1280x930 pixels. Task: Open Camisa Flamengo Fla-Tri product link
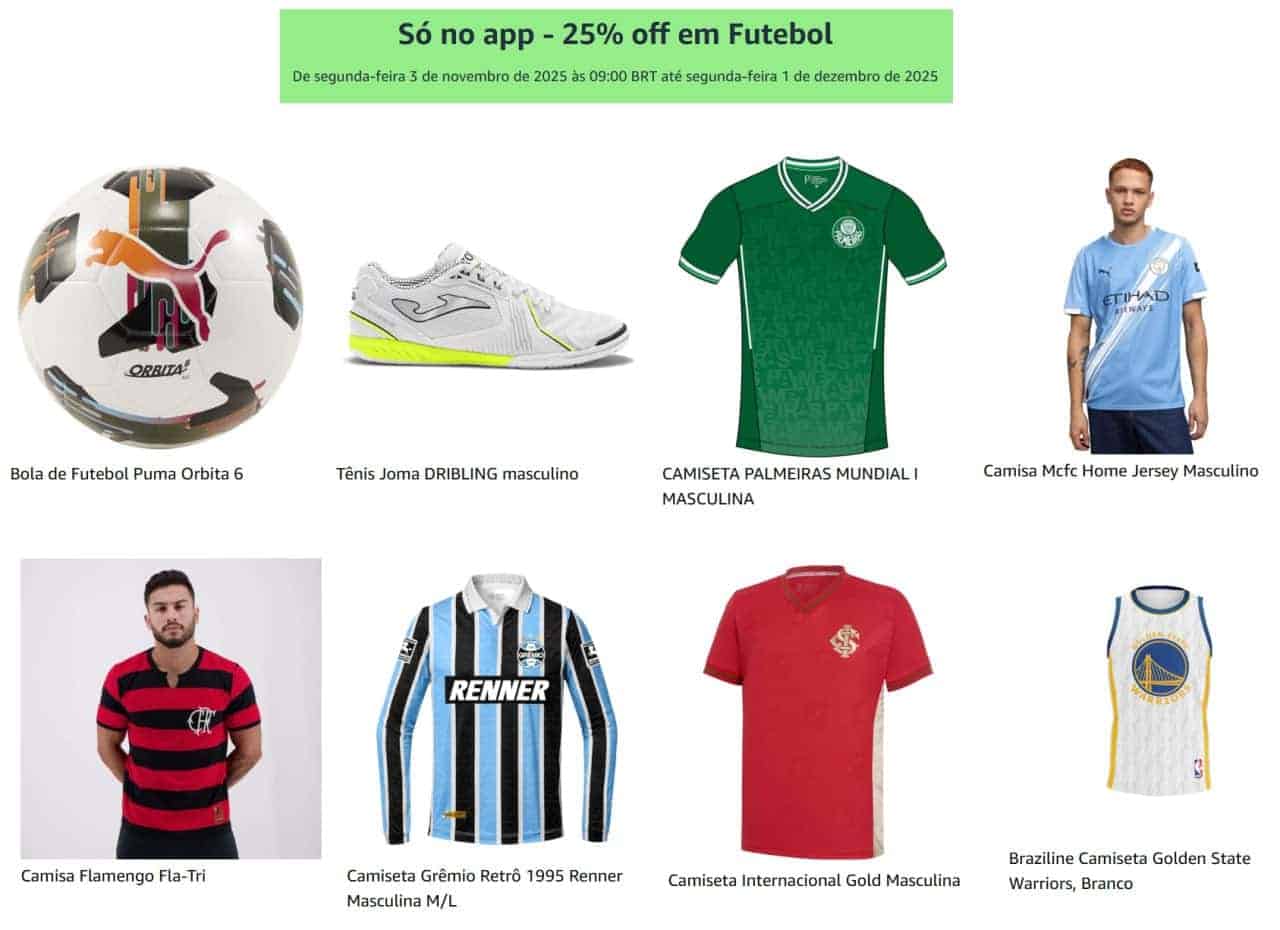point(113,876)
